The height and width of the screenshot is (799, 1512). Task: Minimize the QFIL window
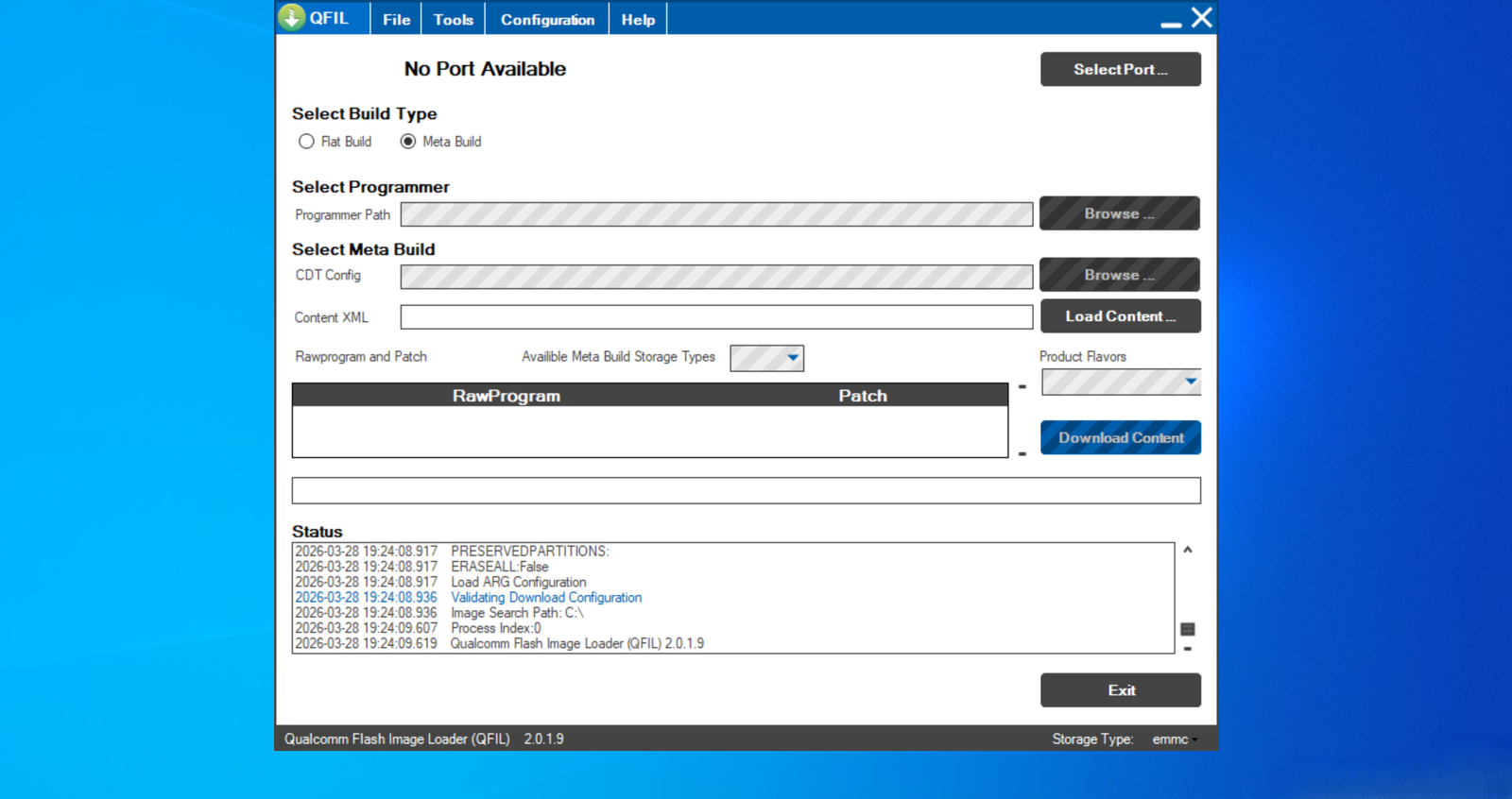[x=1171, y=23]
